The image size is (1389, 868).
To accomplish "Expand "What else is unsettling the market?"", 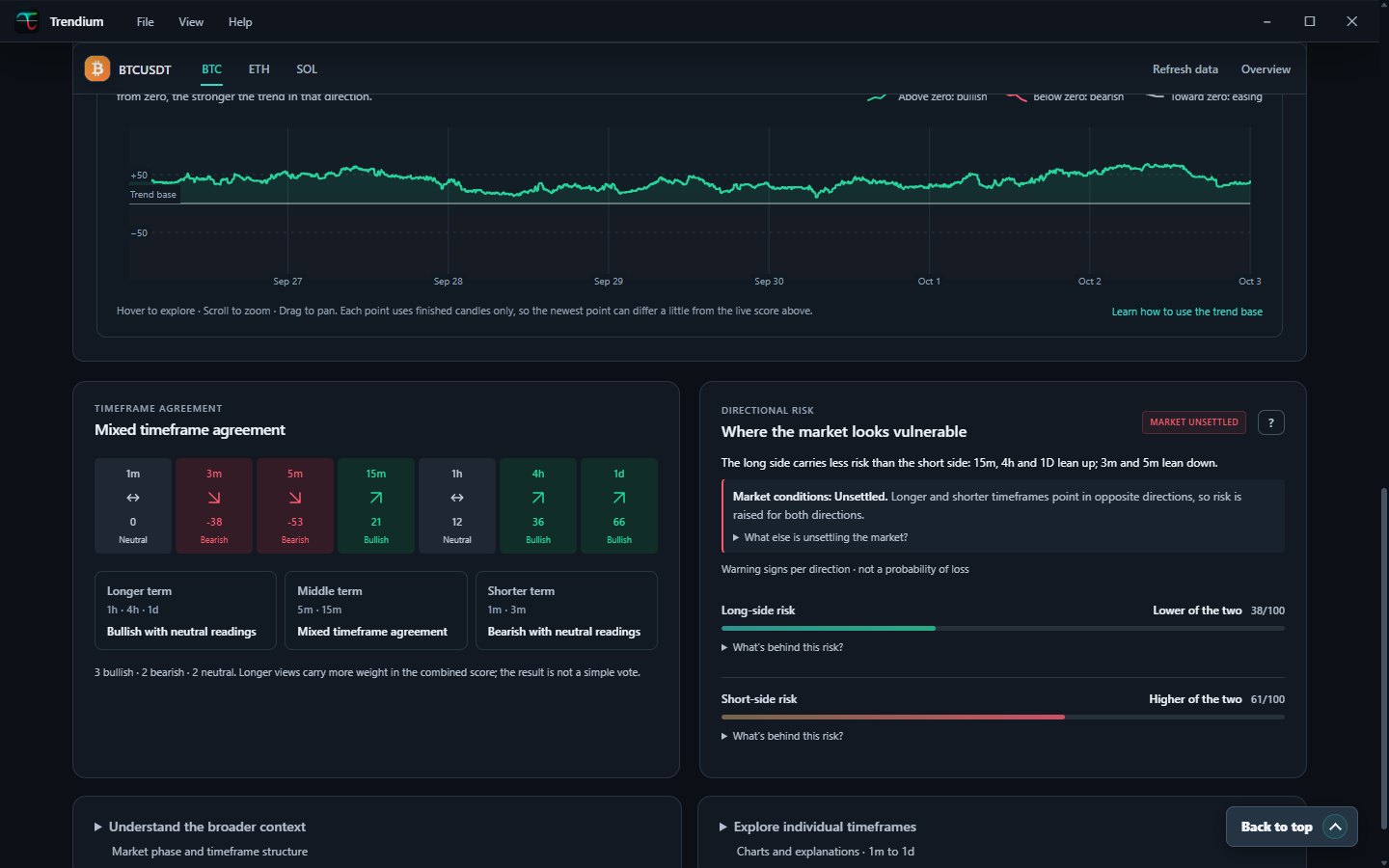I will [820, 537].
